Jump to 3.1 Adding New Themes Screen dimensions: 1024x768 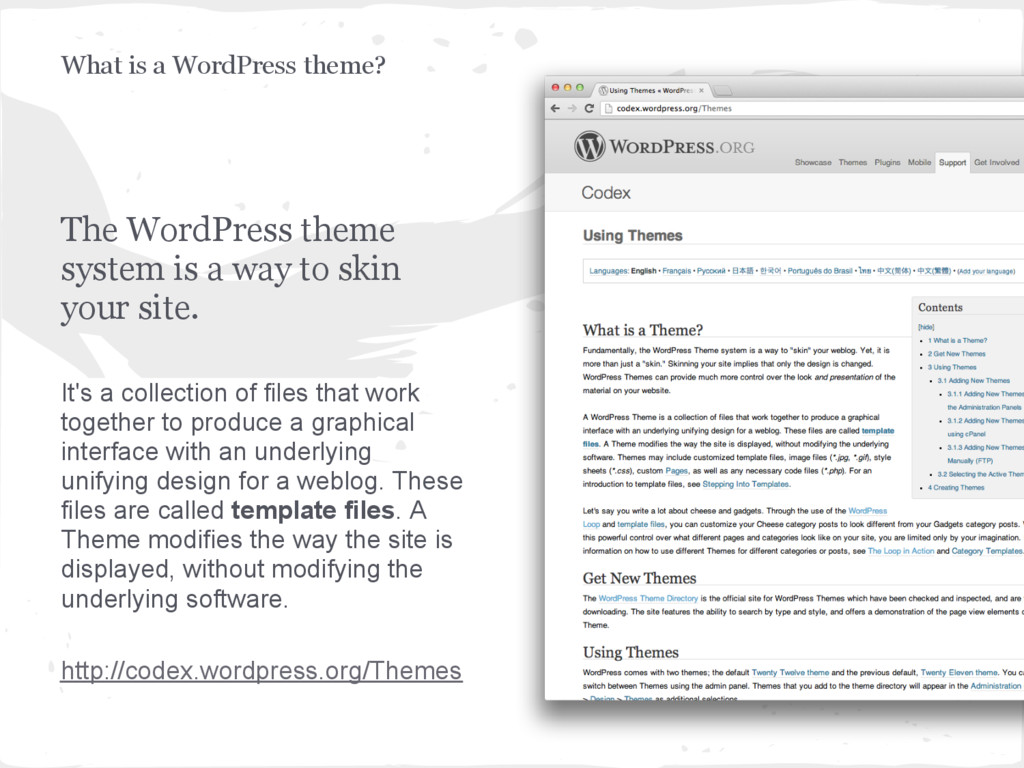[x=974, y=381]
